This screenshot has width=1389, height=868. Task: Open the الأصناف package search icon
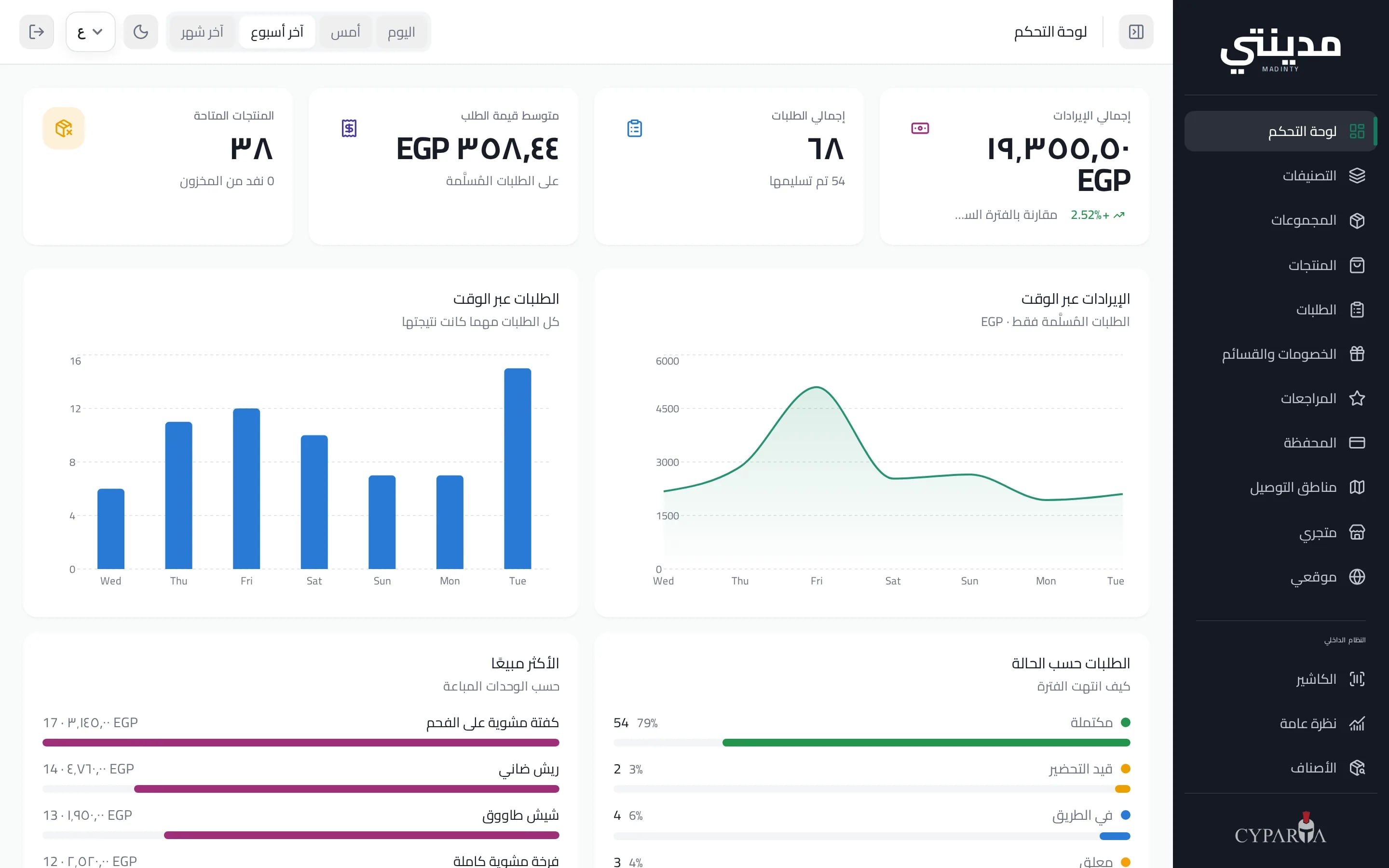tap(1356, 768)
